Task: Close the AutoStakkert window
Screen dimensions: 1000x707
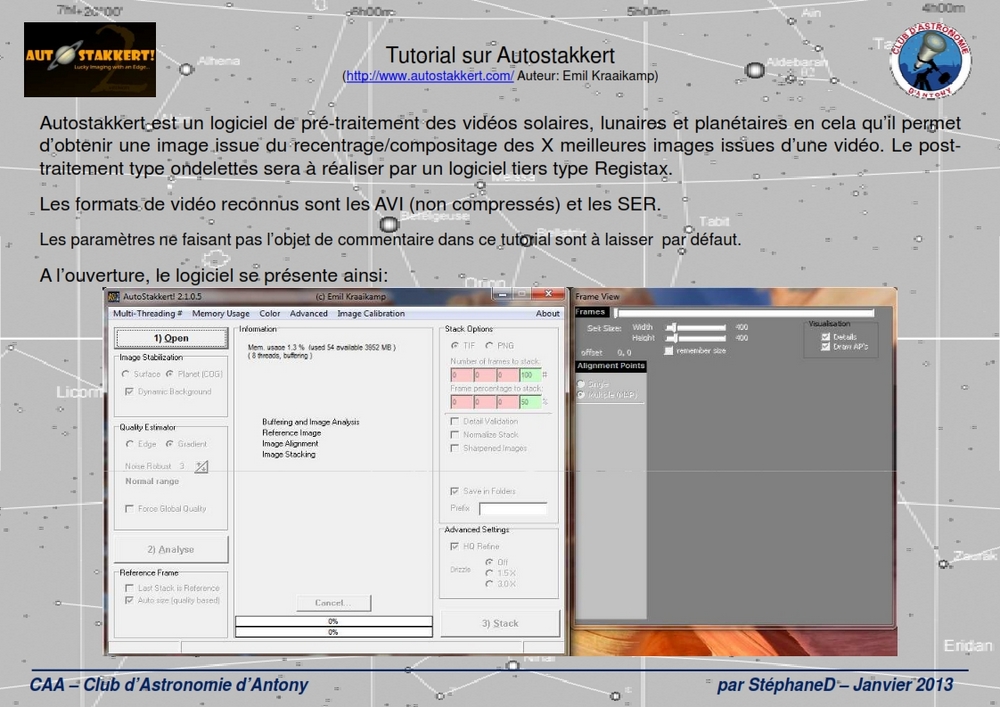Action: 548,294
